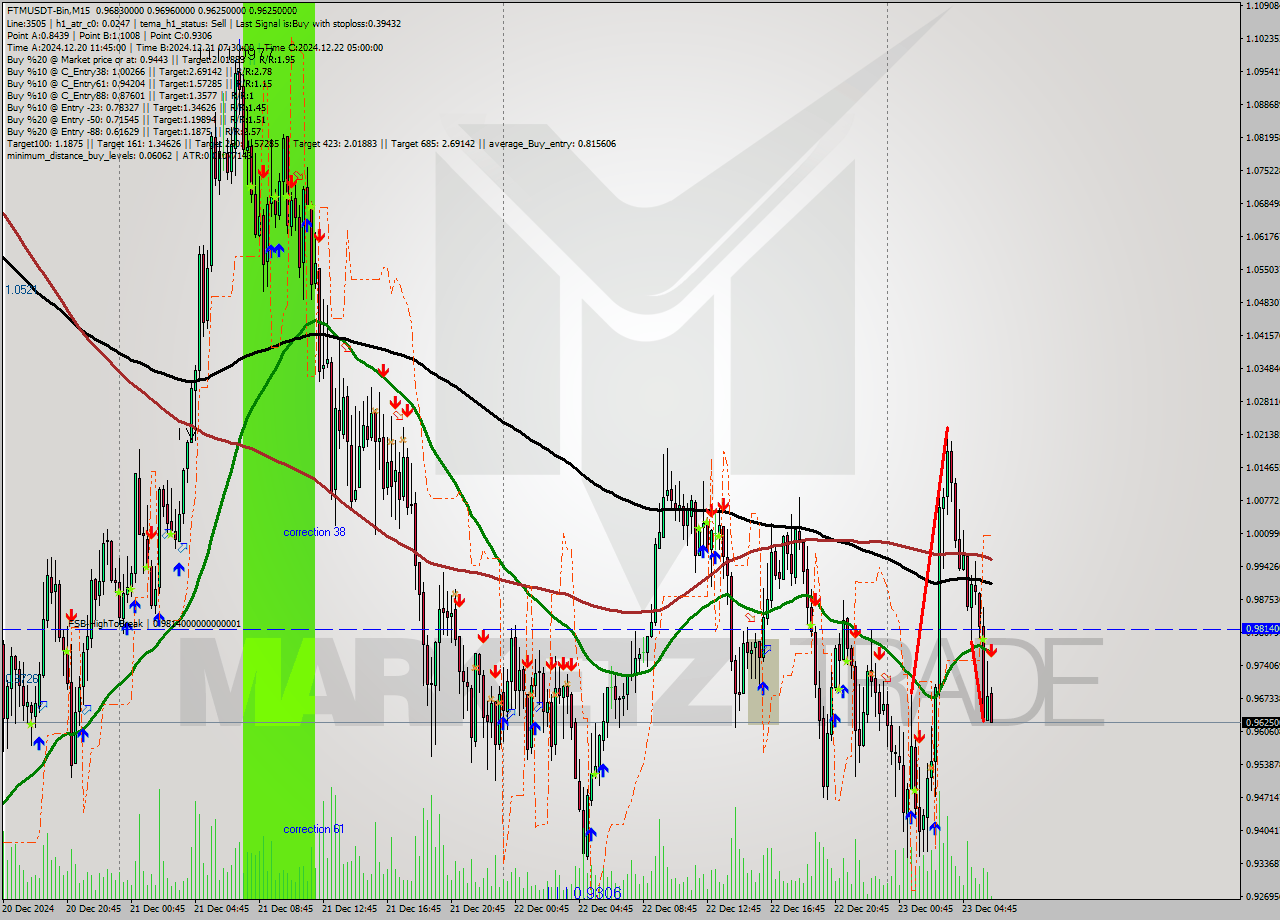Click the '23 Dec 00:45' time label
Viewport: 1280px width, 920px height.
click(926, 909)
